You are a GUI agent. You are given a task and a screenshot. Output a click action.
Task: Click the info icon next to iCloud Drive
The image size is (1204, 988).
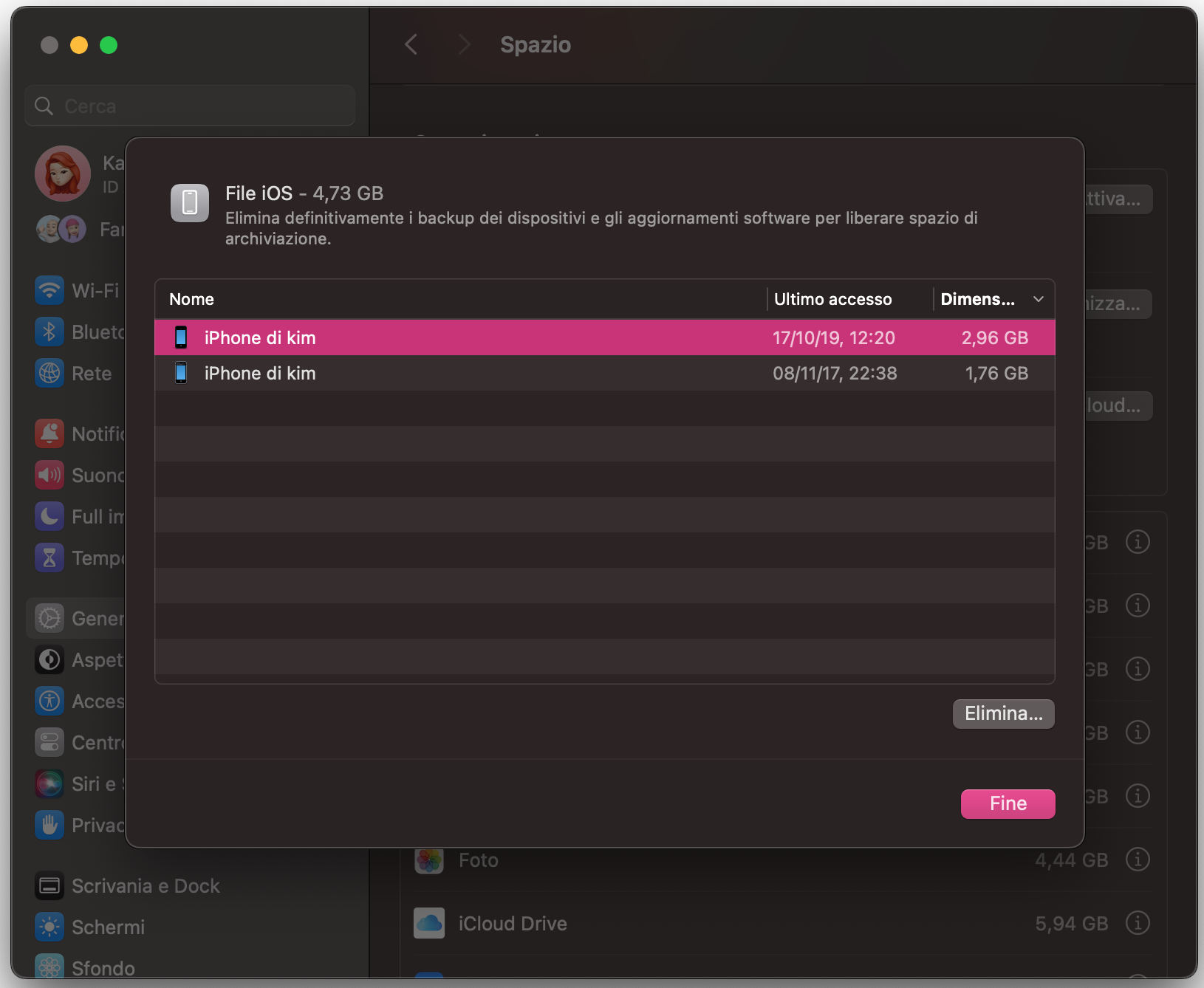click(x=1137, y=923)
